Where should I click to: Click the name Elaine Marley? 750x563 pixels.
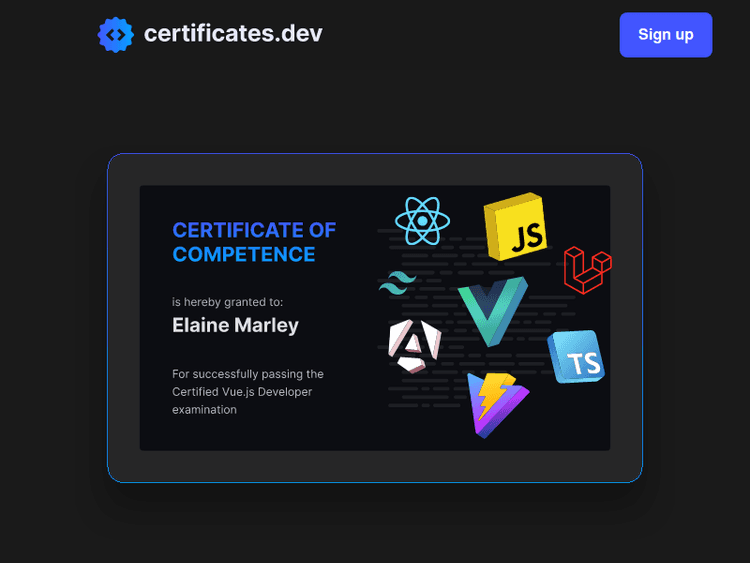tap(235, 326)
